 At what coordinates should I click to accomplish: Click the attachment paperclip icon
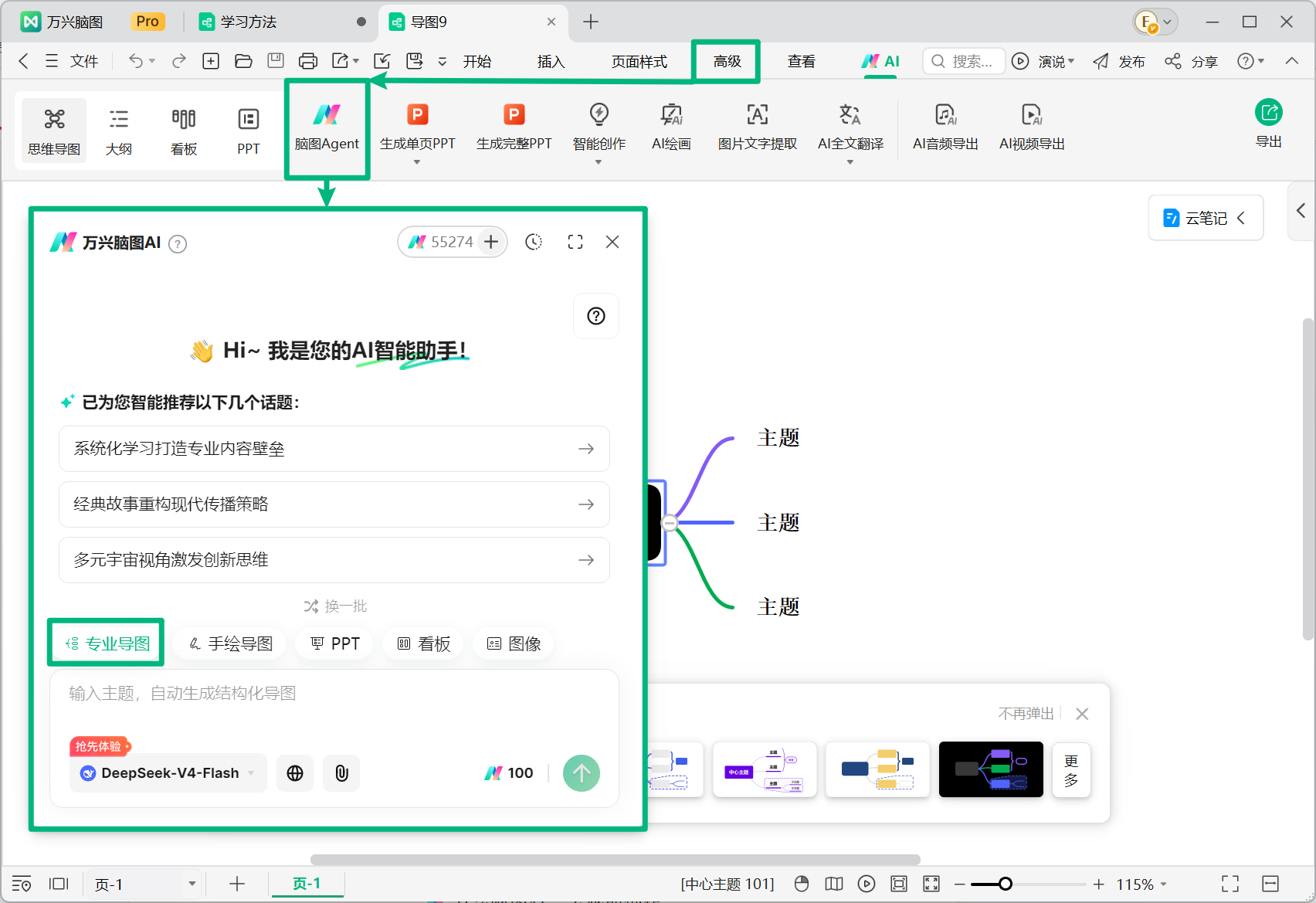point(341,773)
